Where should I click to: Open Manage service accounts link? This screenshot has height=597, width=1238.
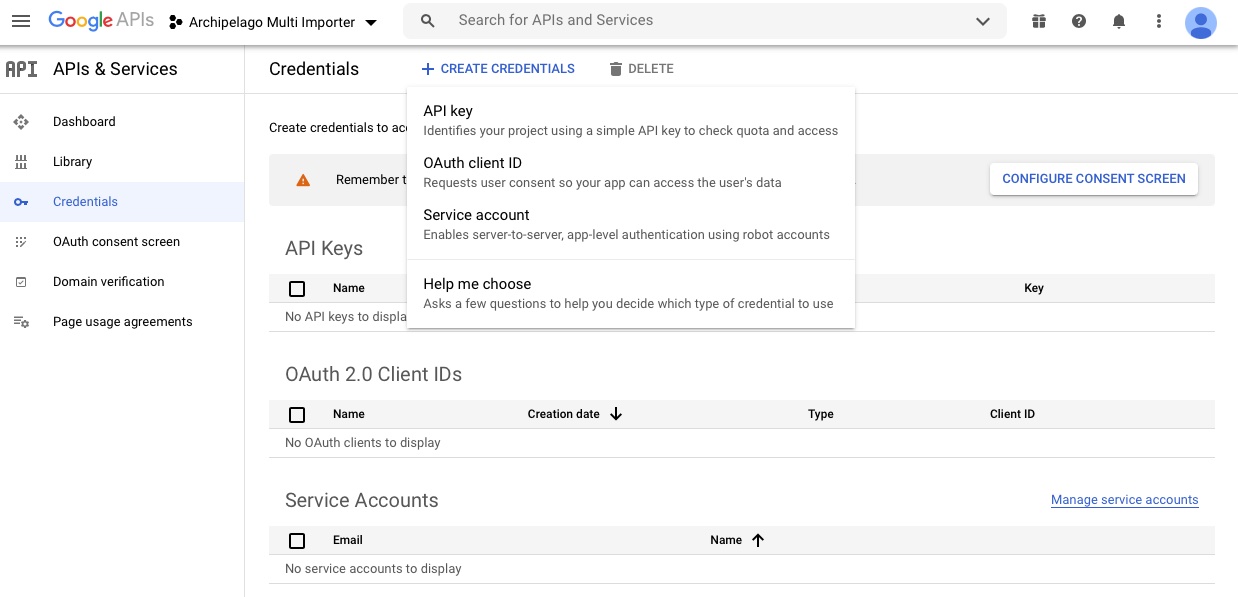point(1124,500)
